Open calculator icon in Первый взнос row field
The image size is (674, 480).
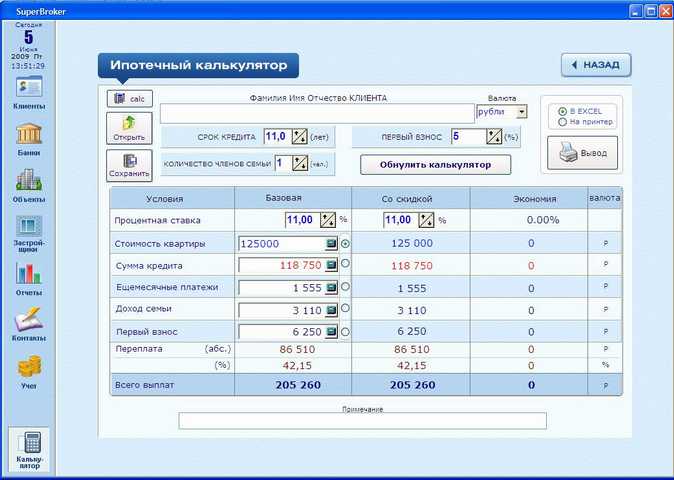[331, 332]
